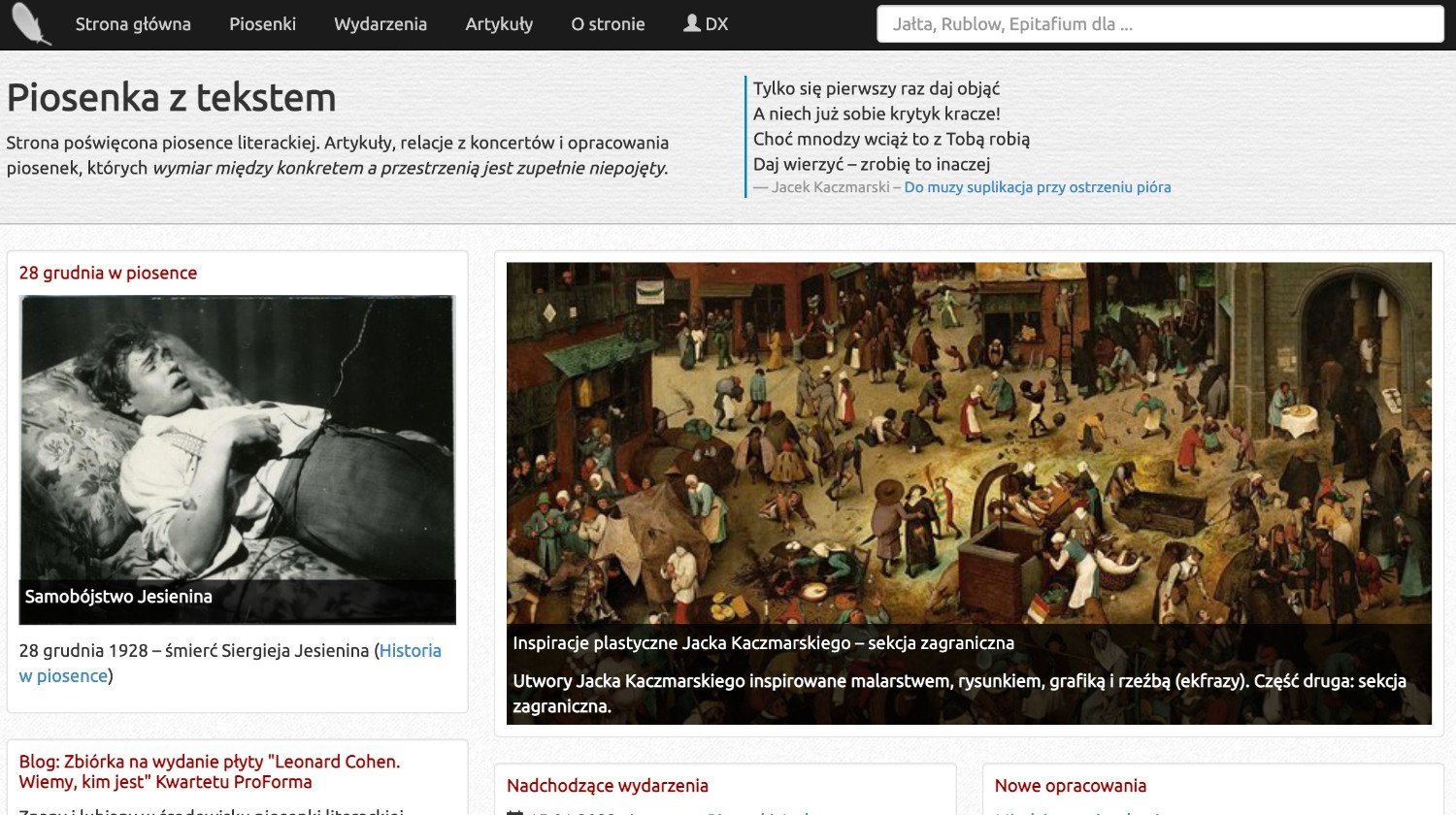Viewport: 1456px width, 815px height.
Task: Focus the search field Jałta, Rublow
Action: point(1160,24)
